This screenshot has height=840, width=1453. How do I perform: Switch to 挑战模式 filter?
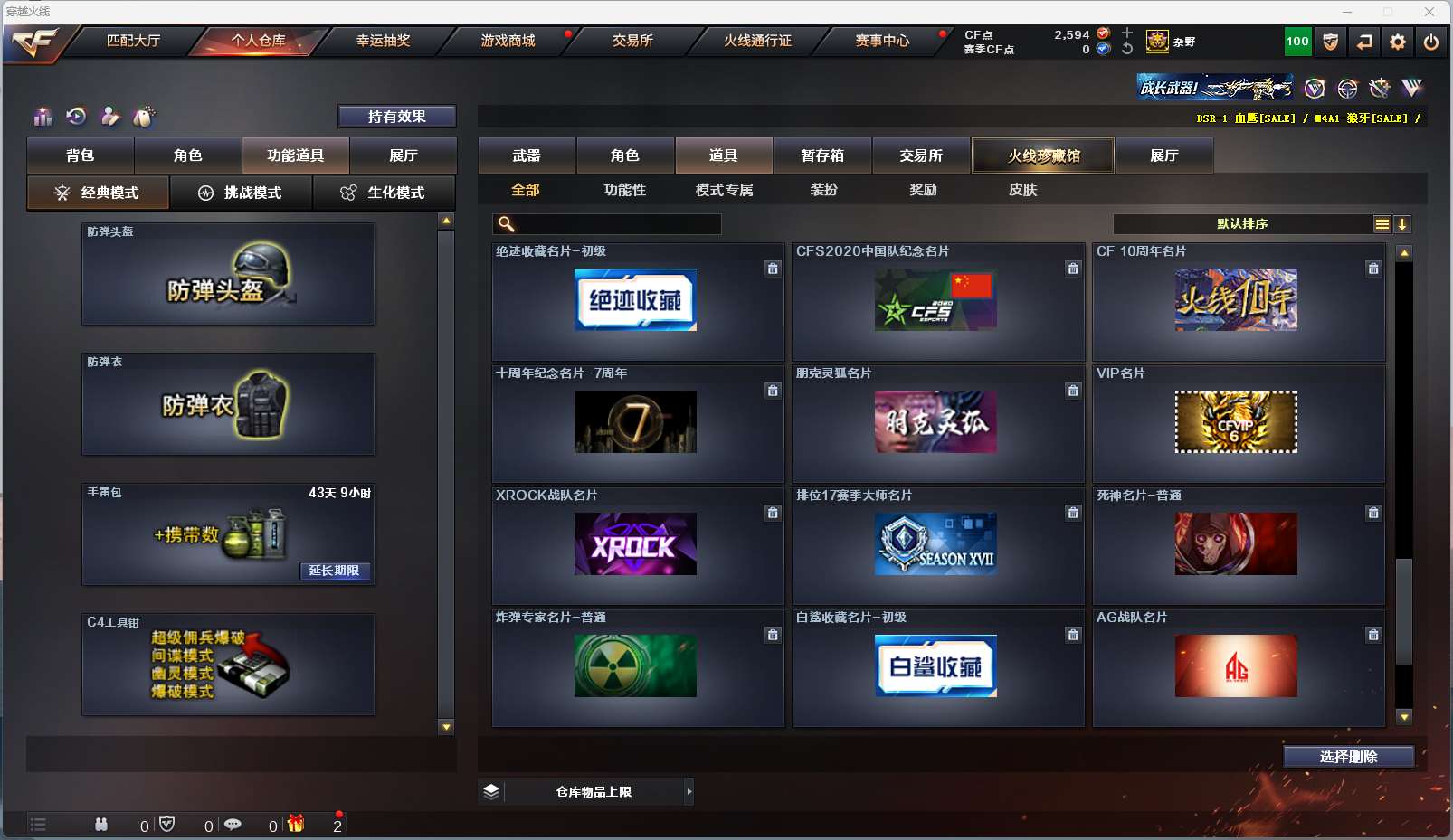[241, 193]
